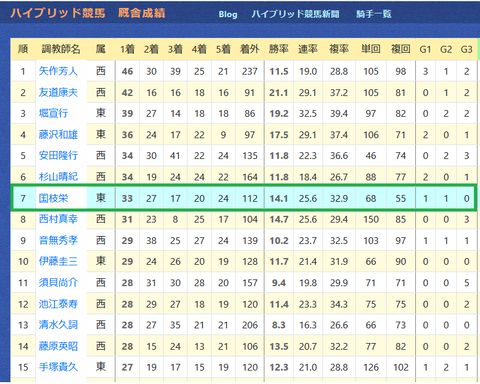Select 西村真幸's 単回 value 150
This screenshot has height=384, width=480.
pos(371,220)
